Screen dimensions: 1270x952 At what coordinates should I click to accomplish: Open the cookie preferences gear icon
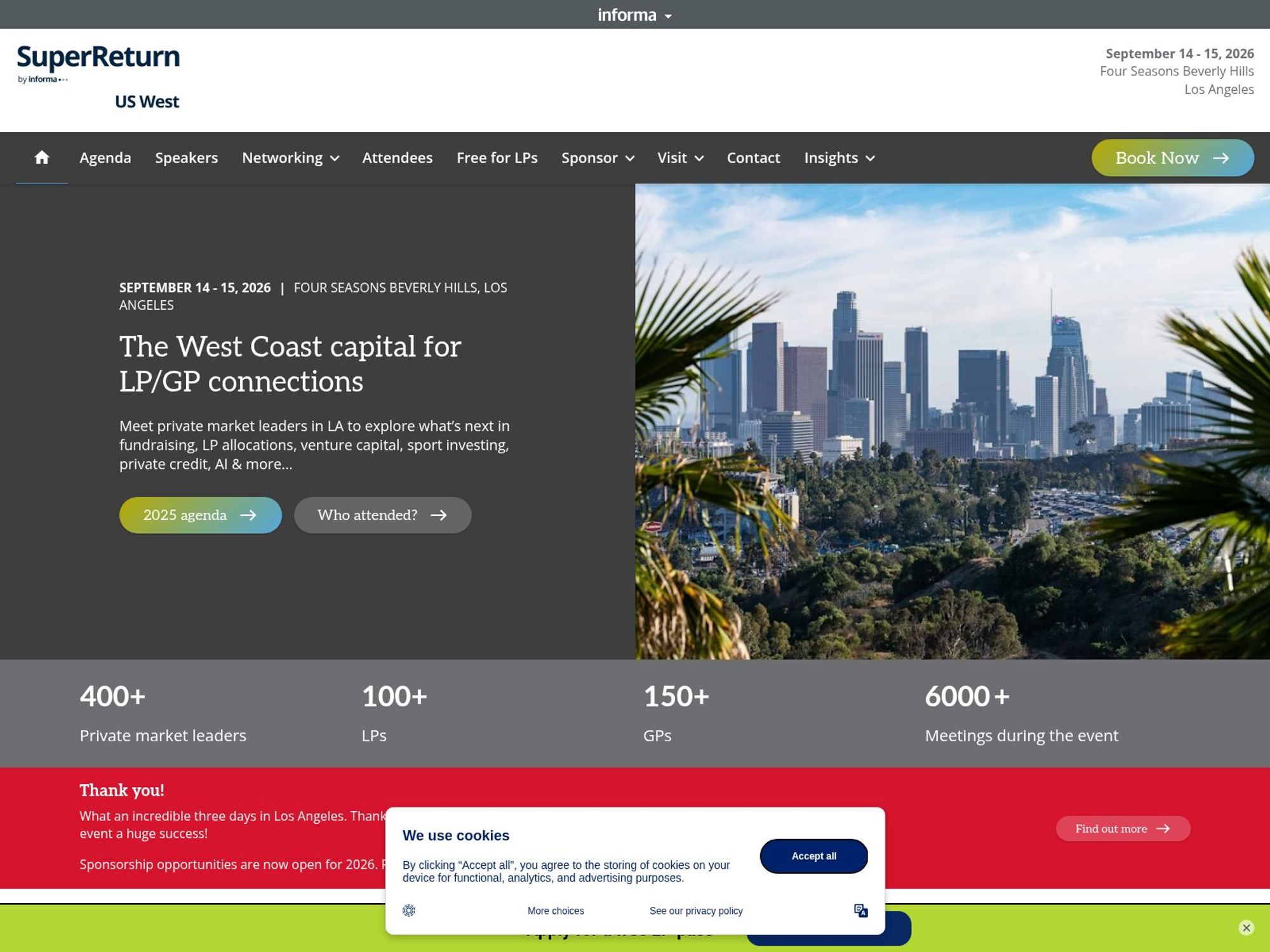tap(409, 910)
